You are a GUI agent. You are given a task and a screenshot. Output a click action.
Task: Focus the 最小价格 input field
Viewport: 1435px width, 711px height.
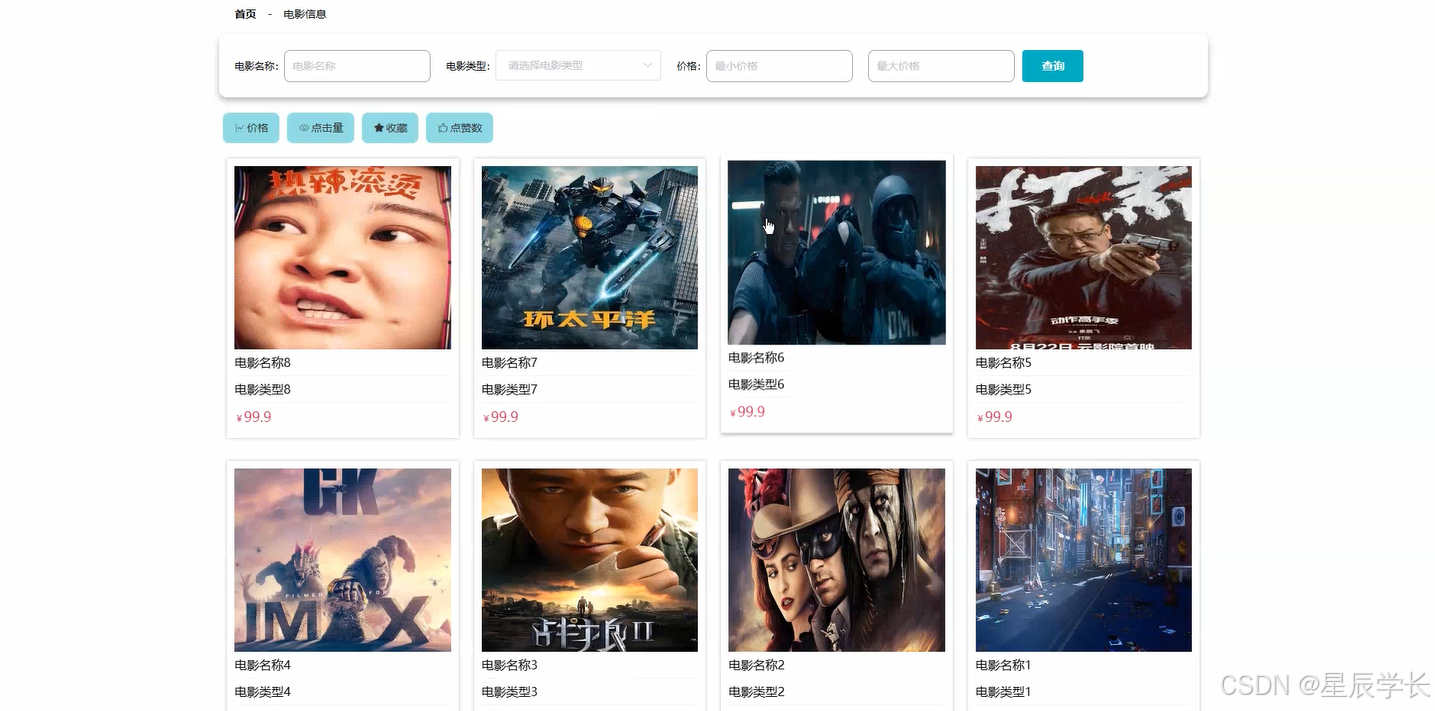779,66
